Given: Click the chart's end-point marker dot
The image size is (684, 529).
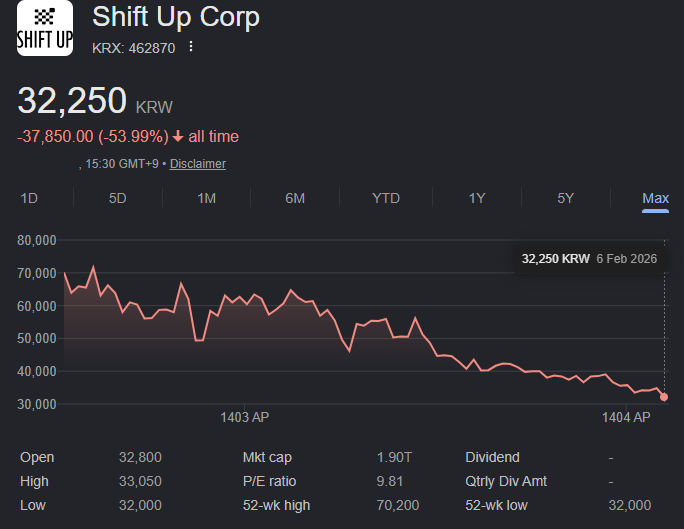Looking at the screenshot, I should [x=664, y=397].
